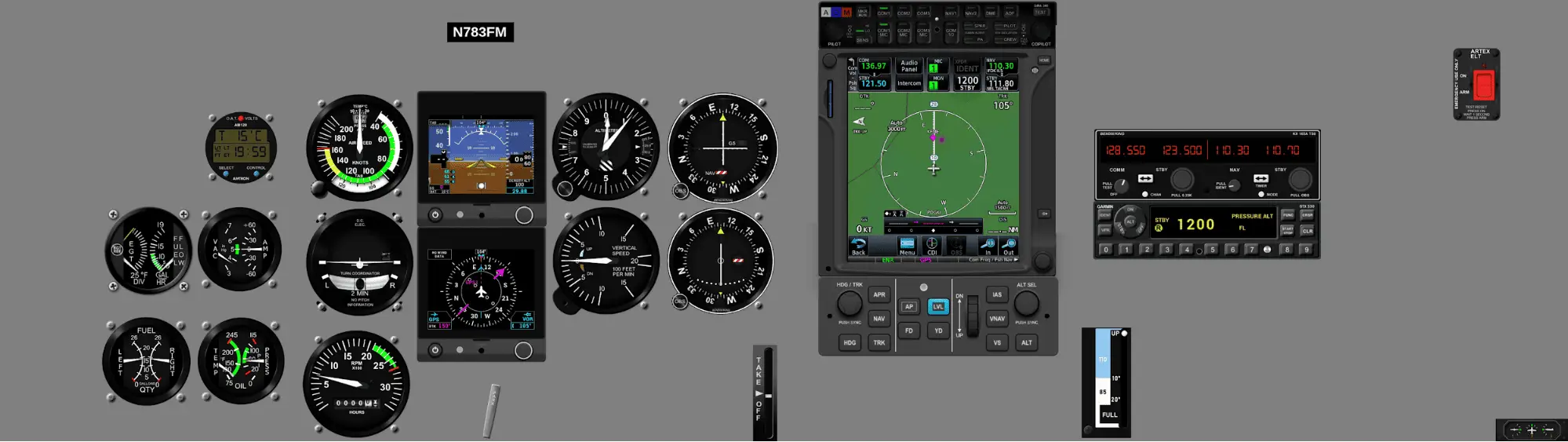Screen dimensions: 1568x442
Task: Click CONTROL button on the Davtron clock
Action: [256, 174]
